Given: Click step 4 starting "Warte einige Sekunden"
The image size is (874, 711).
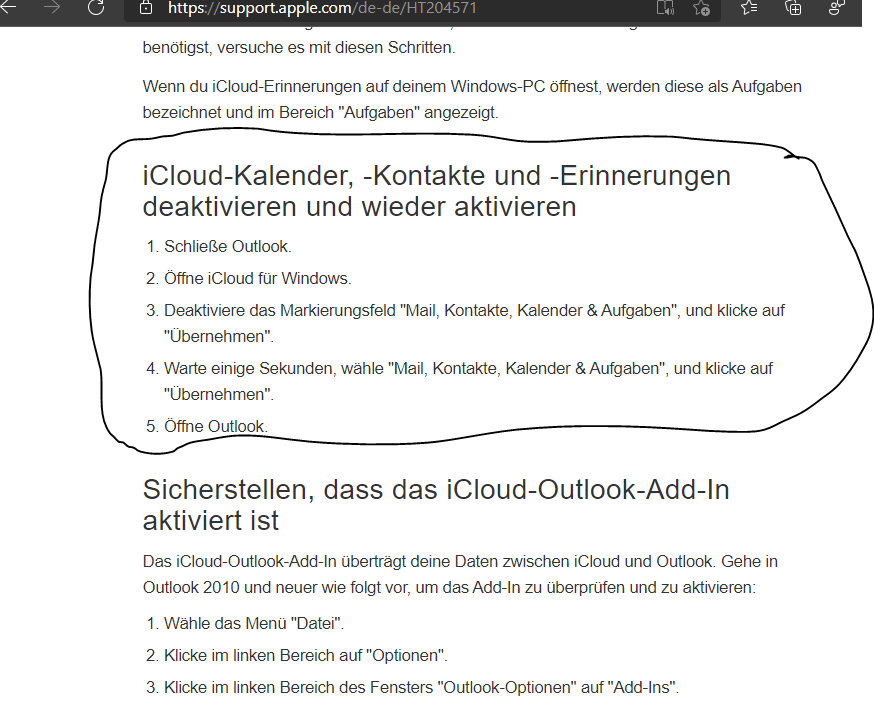Looking at the screenshot, I should (468, 381).
